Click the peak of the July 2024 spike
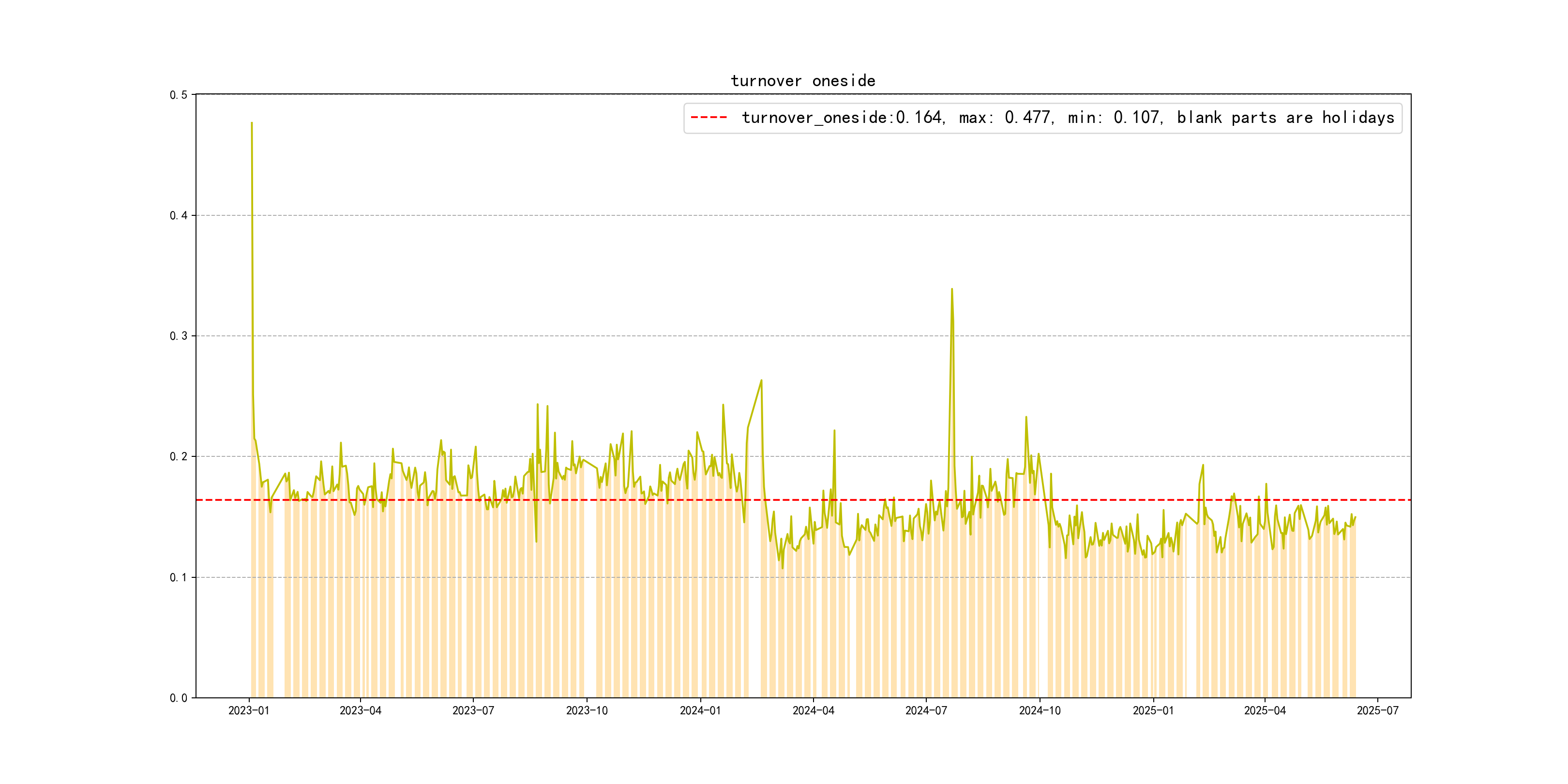Image resolution: width=1568 pixels, height=784 pixels. tap(951, 289)
